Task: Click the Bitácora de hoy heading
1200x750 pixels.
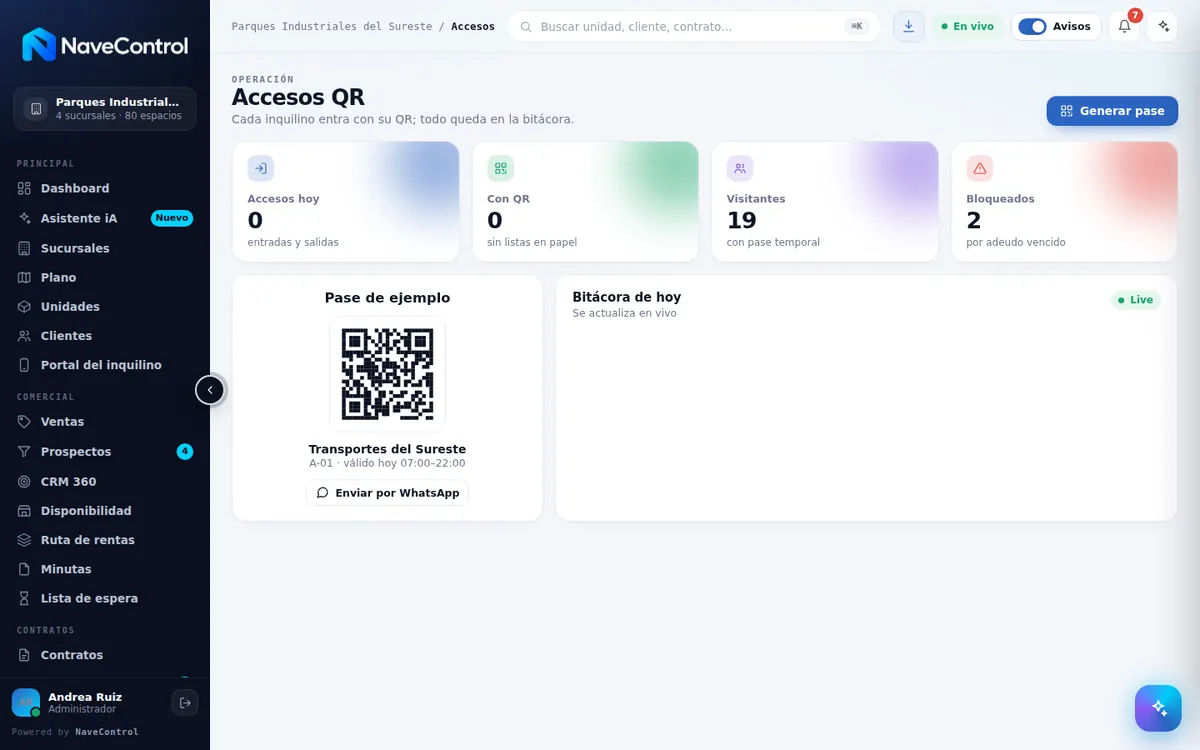Action: (627, 297)
